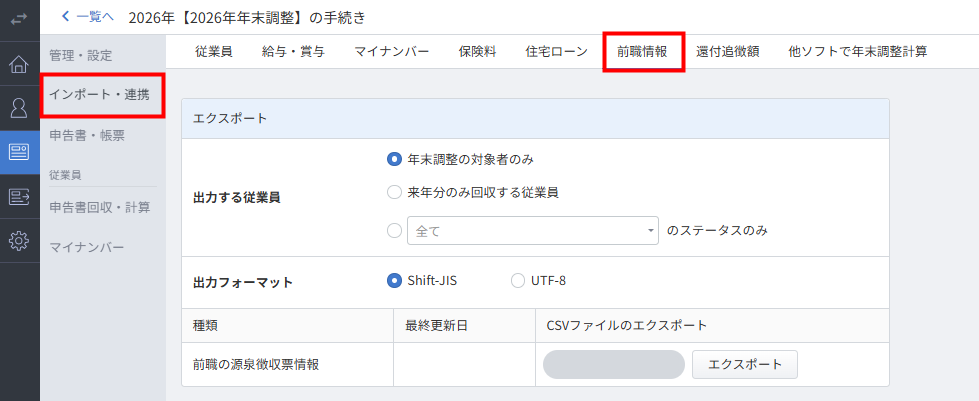This screenshot has height=401, width=979.
Task: Open 申告書・帳票 menu item
Action: (87, 135)
